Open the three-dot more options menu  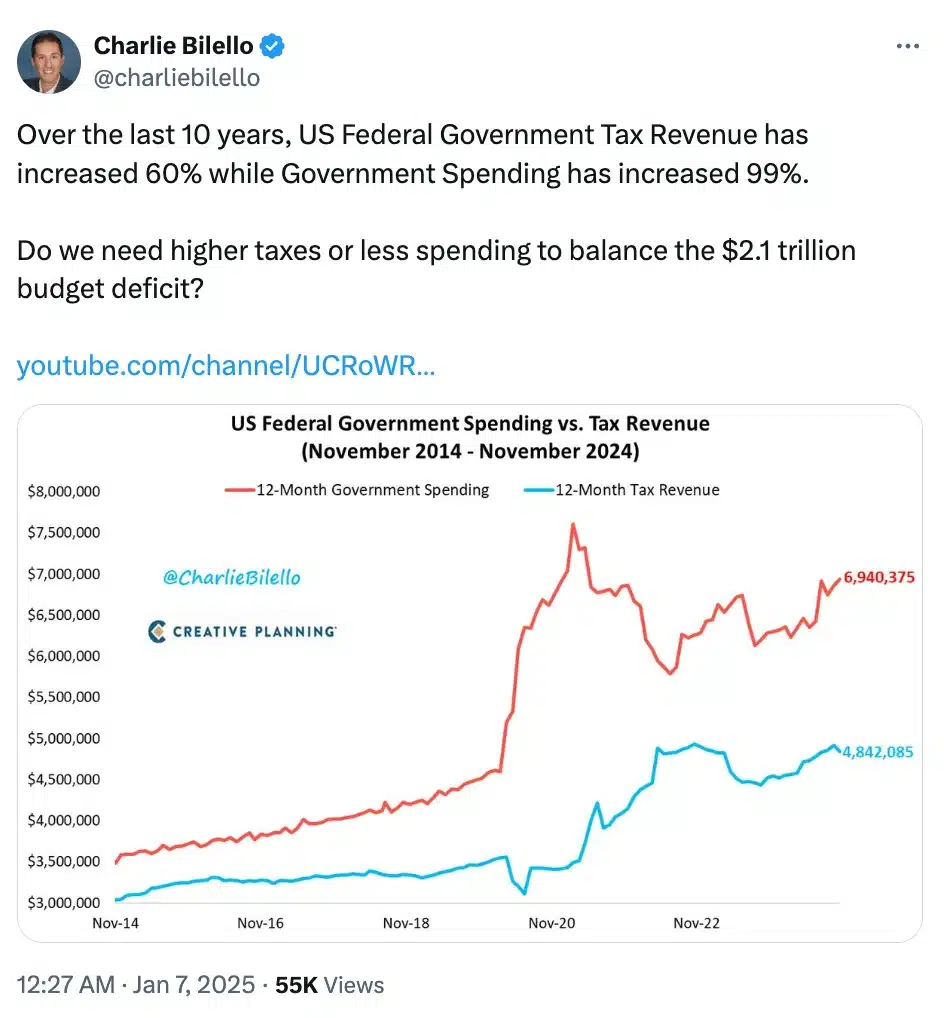907,46
